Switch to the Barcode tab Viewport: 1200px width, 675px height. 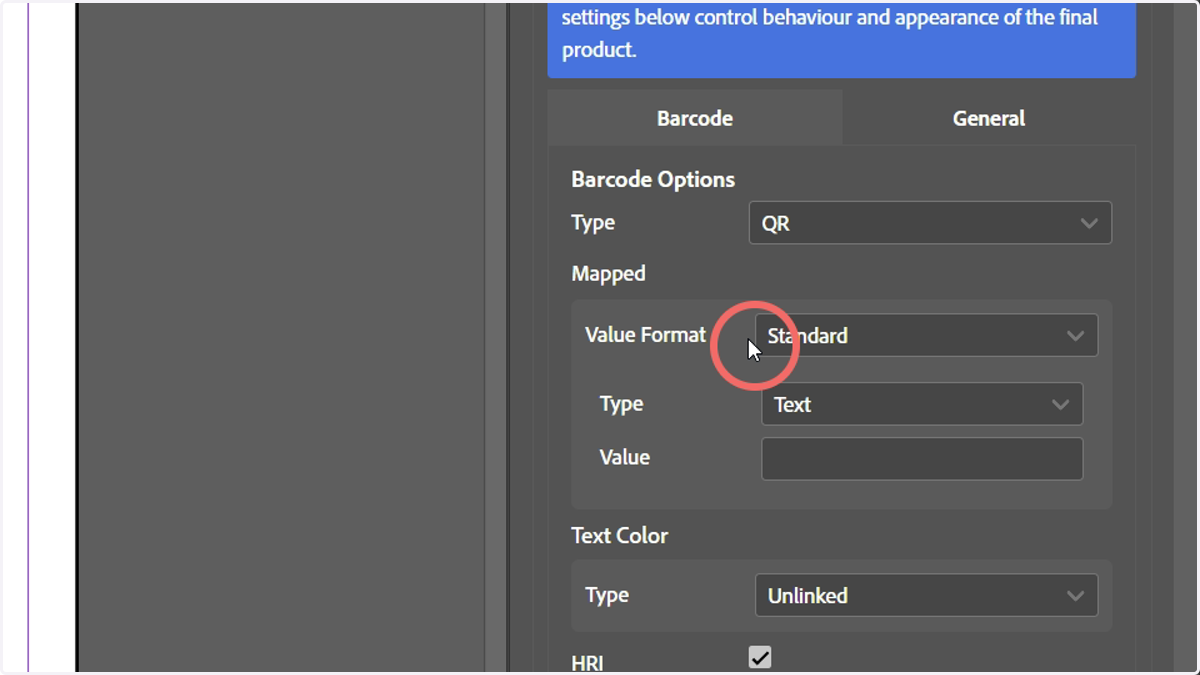coord(695,118)
